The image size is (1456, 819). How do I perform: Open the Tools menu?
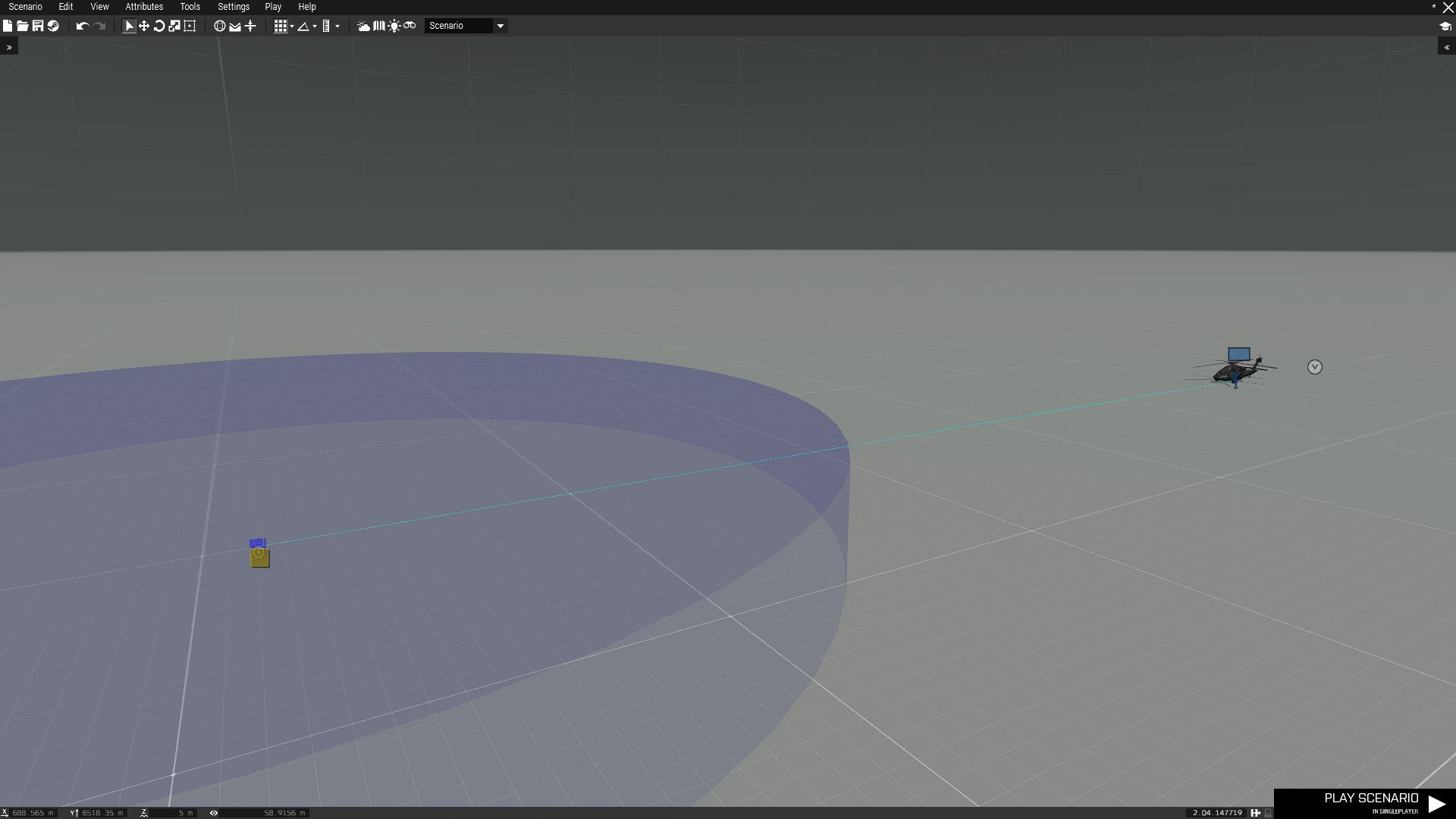coord(190,7)
